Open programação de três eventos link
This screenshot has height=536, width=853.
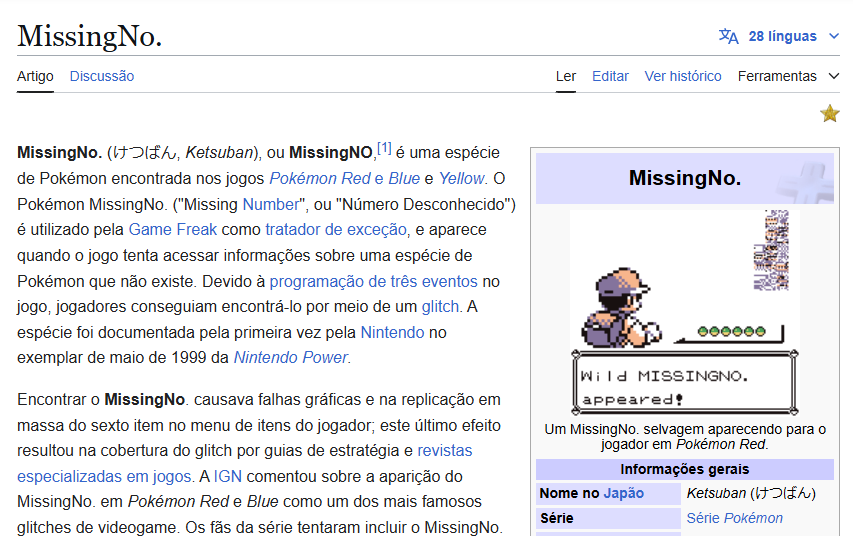[x=374, y=281]
